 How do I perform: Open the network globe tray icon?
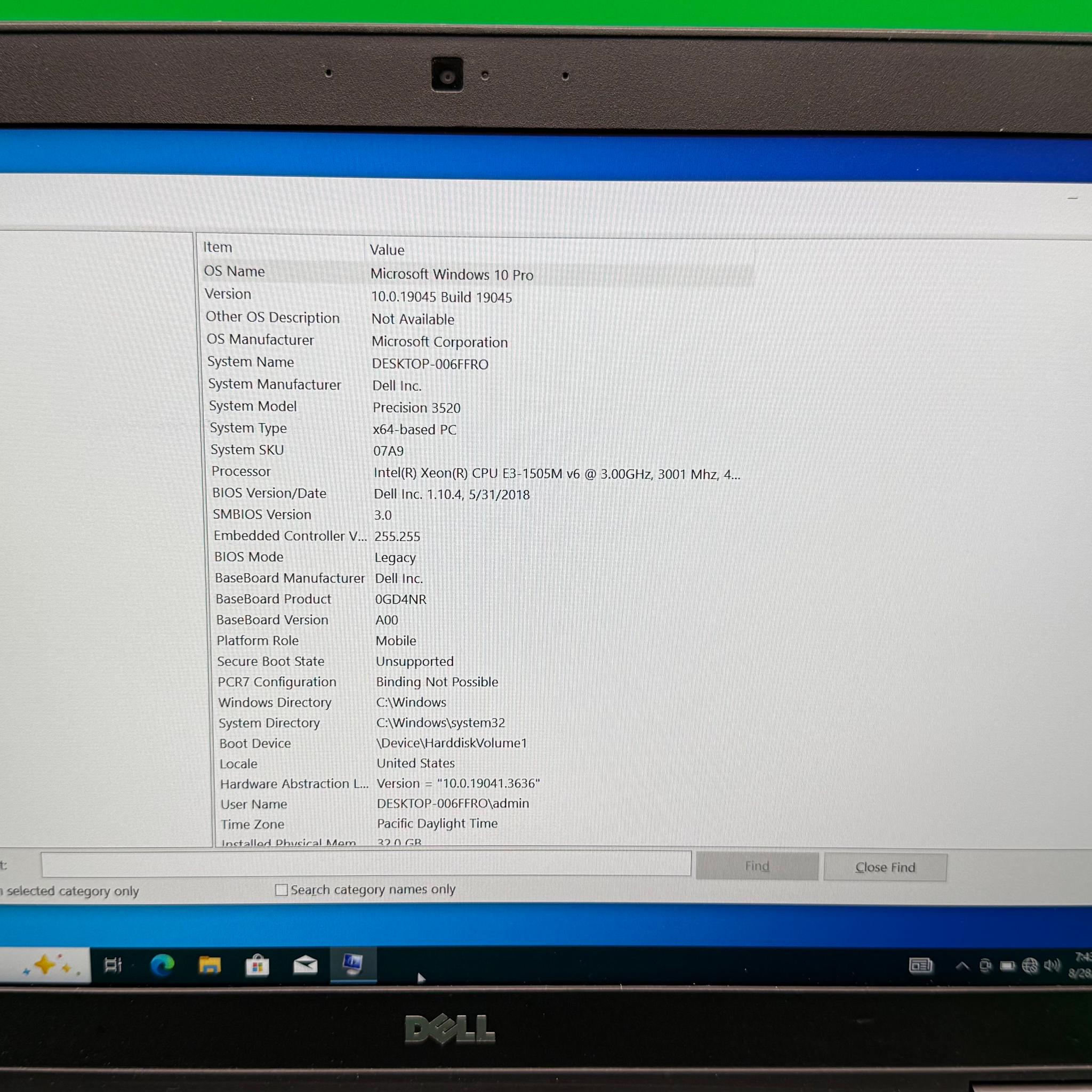(1030, 966)
